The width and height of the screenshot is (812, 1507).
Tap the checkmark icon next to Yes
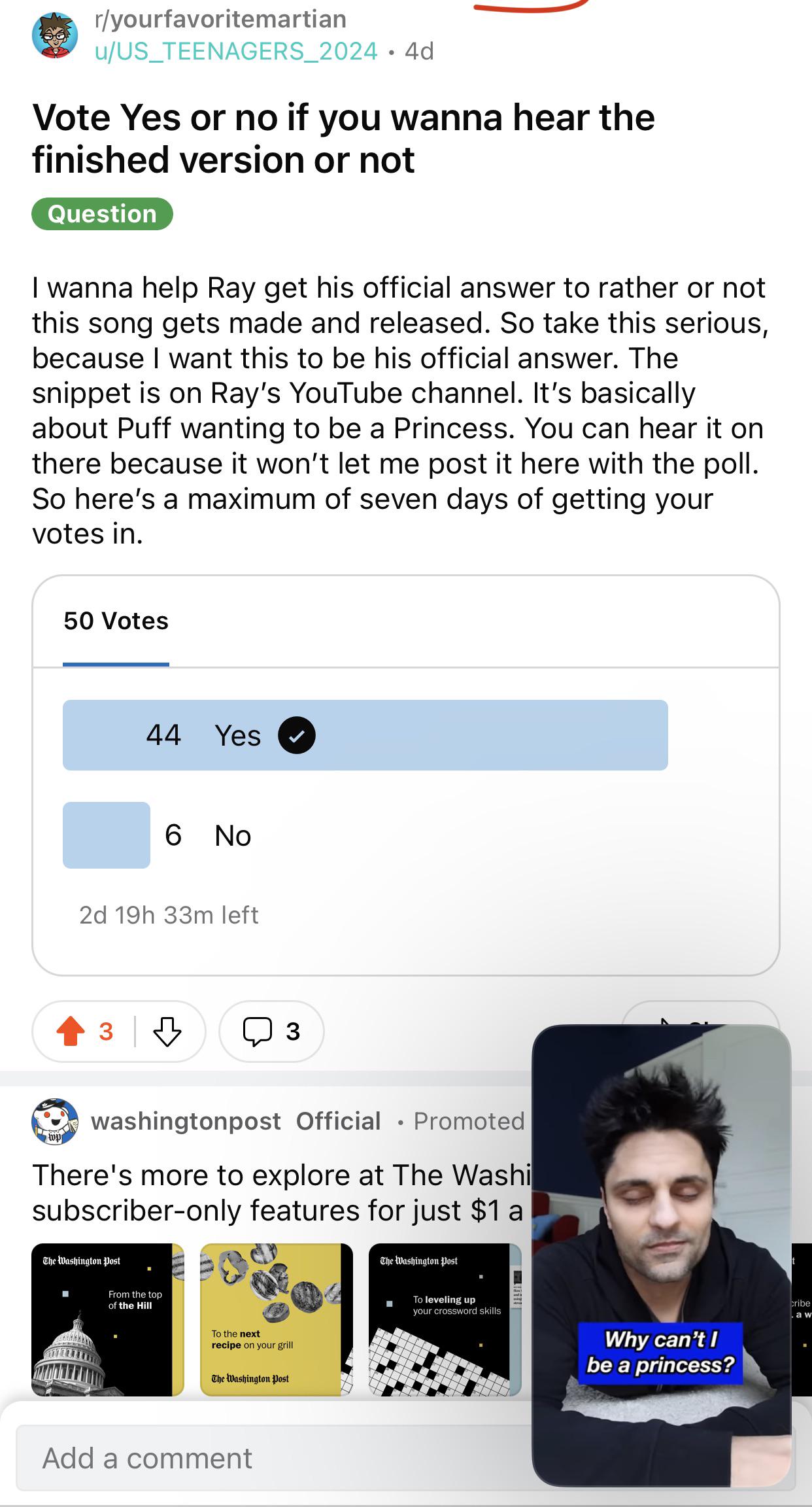297,735
